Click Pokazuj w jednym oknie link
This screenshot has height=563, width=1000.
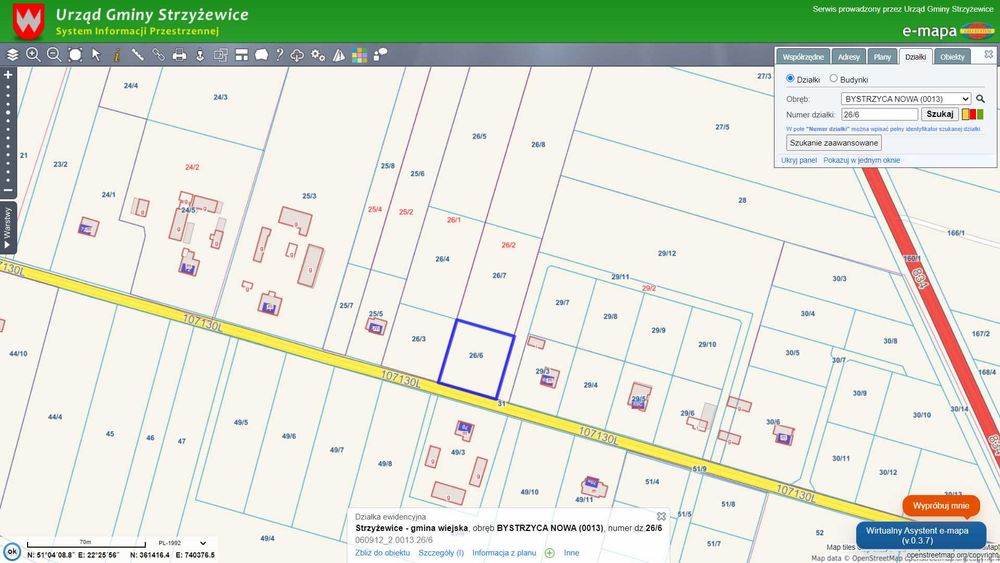pos(862,161)
